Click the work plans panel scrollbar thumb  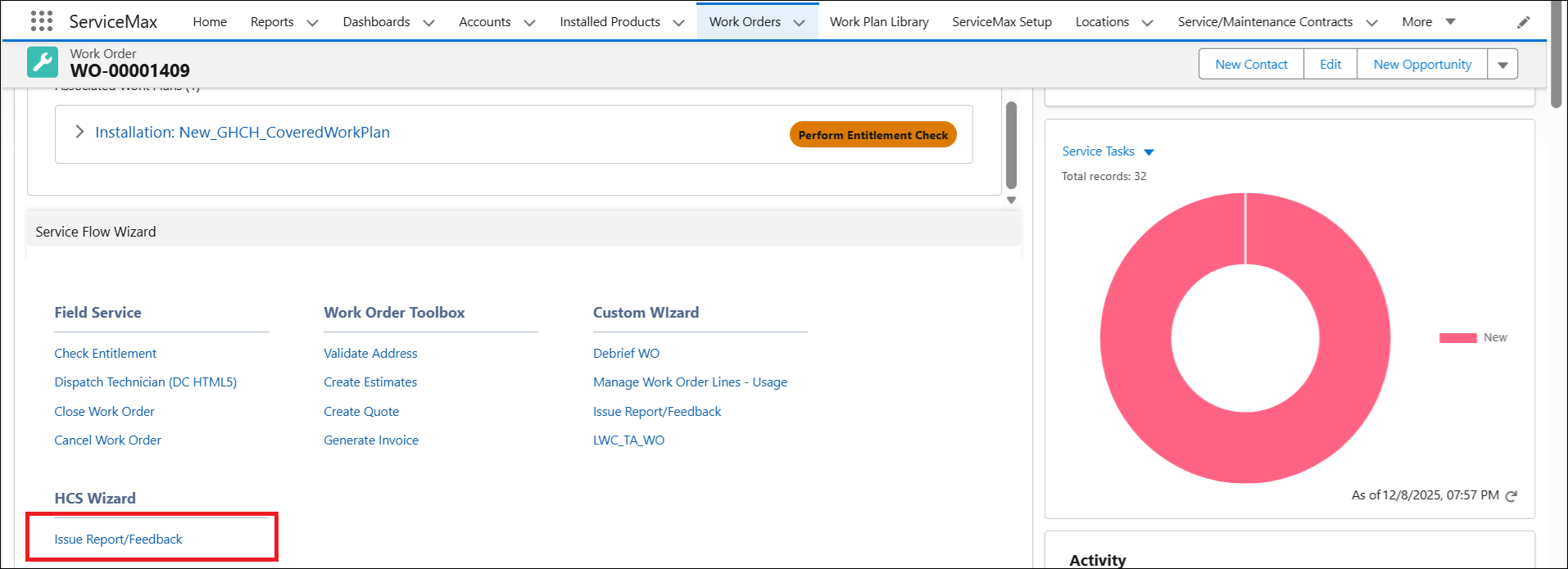(x=1011, y=145)
